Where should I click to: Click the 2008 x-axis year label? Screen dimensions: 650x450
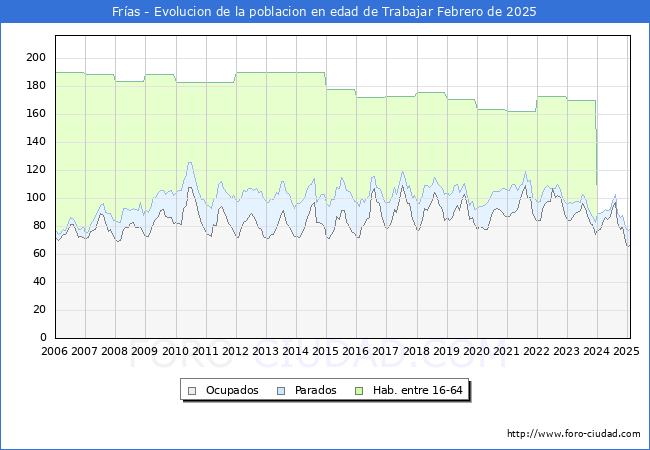(114, 351)
